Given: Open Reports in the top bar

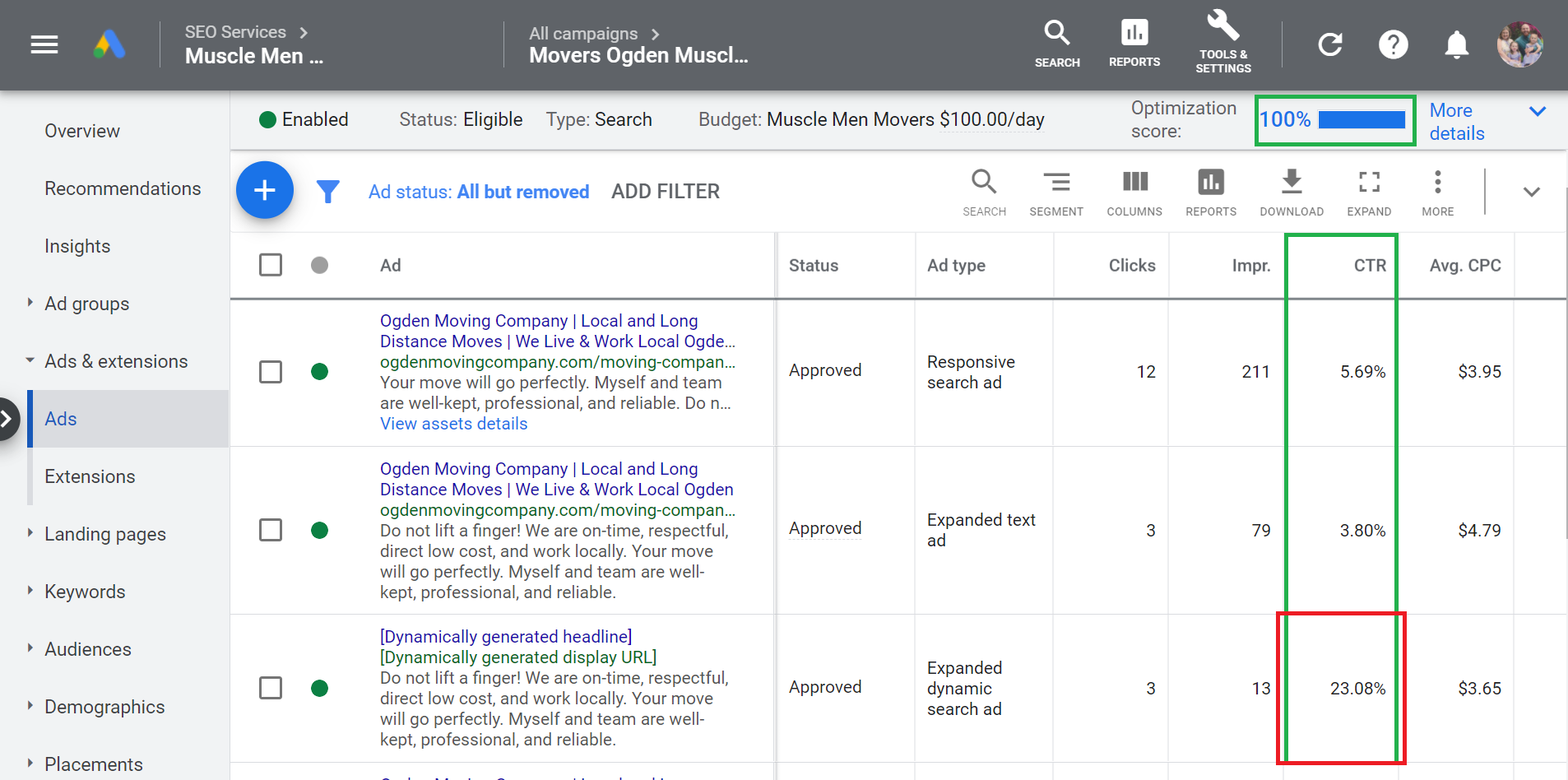Looking at the screenshot, I should tap(1134, 44).
